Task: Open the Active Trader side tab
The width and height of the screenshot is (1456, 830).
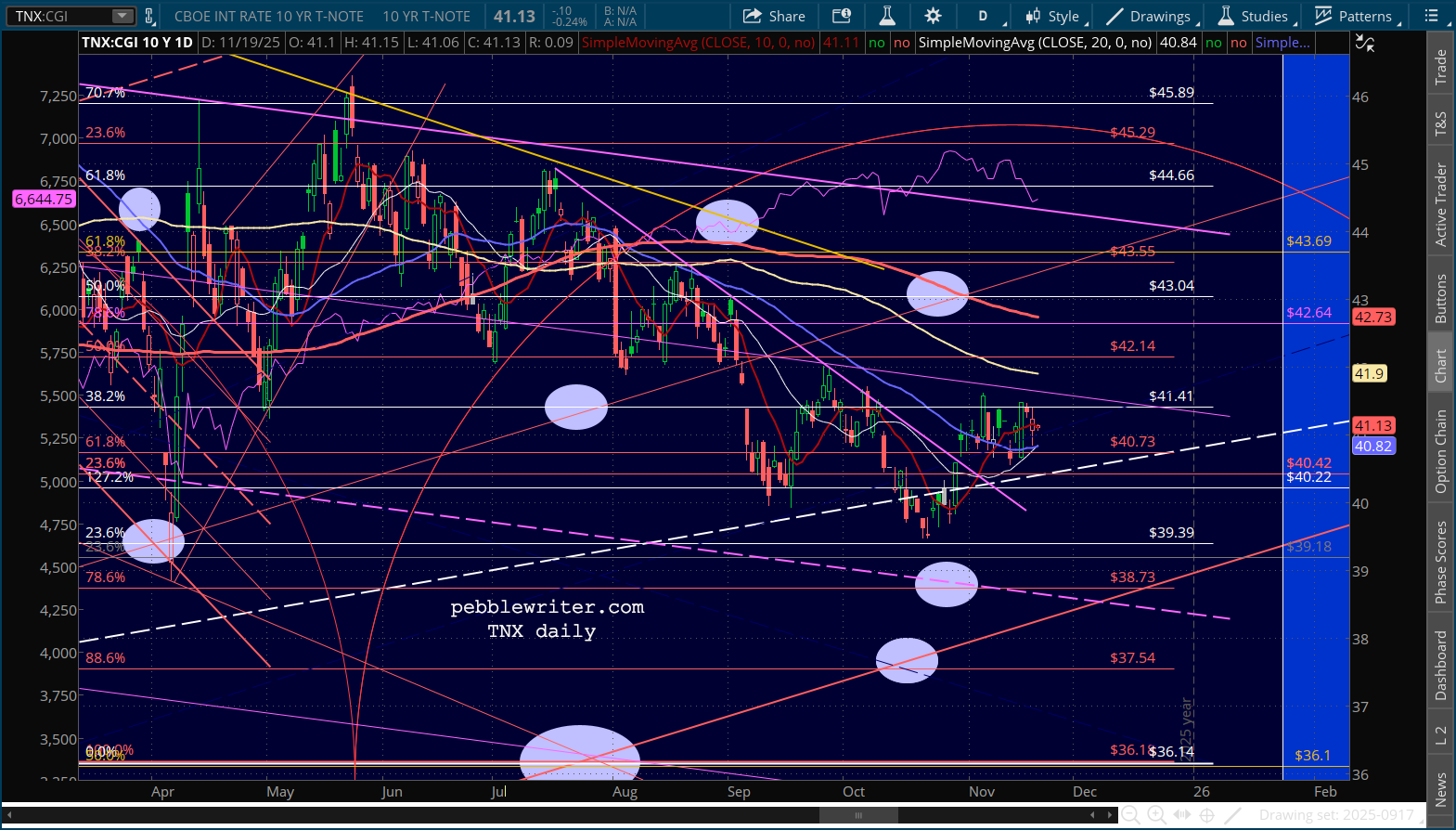Action: click(x=1440, y=205)
